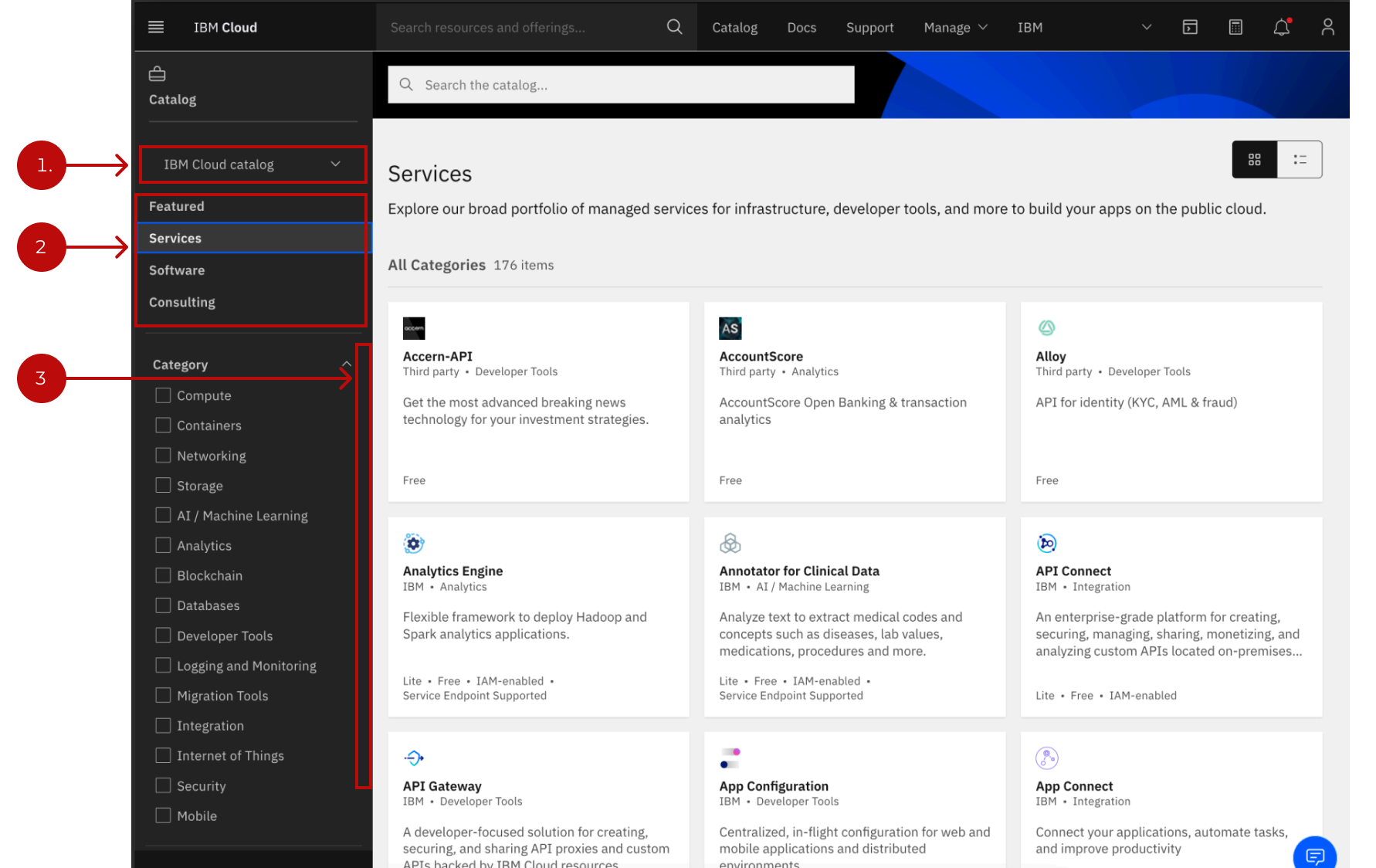This screenshot has width=1376, height=868.
Task: Check the Storage category filter
Action: click(x=163, y=485)
